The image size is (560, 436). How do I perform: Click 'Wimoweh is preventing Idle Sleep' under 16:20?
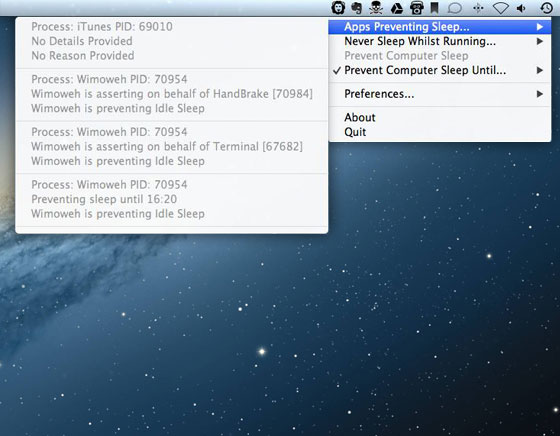(x=118, y=214)
